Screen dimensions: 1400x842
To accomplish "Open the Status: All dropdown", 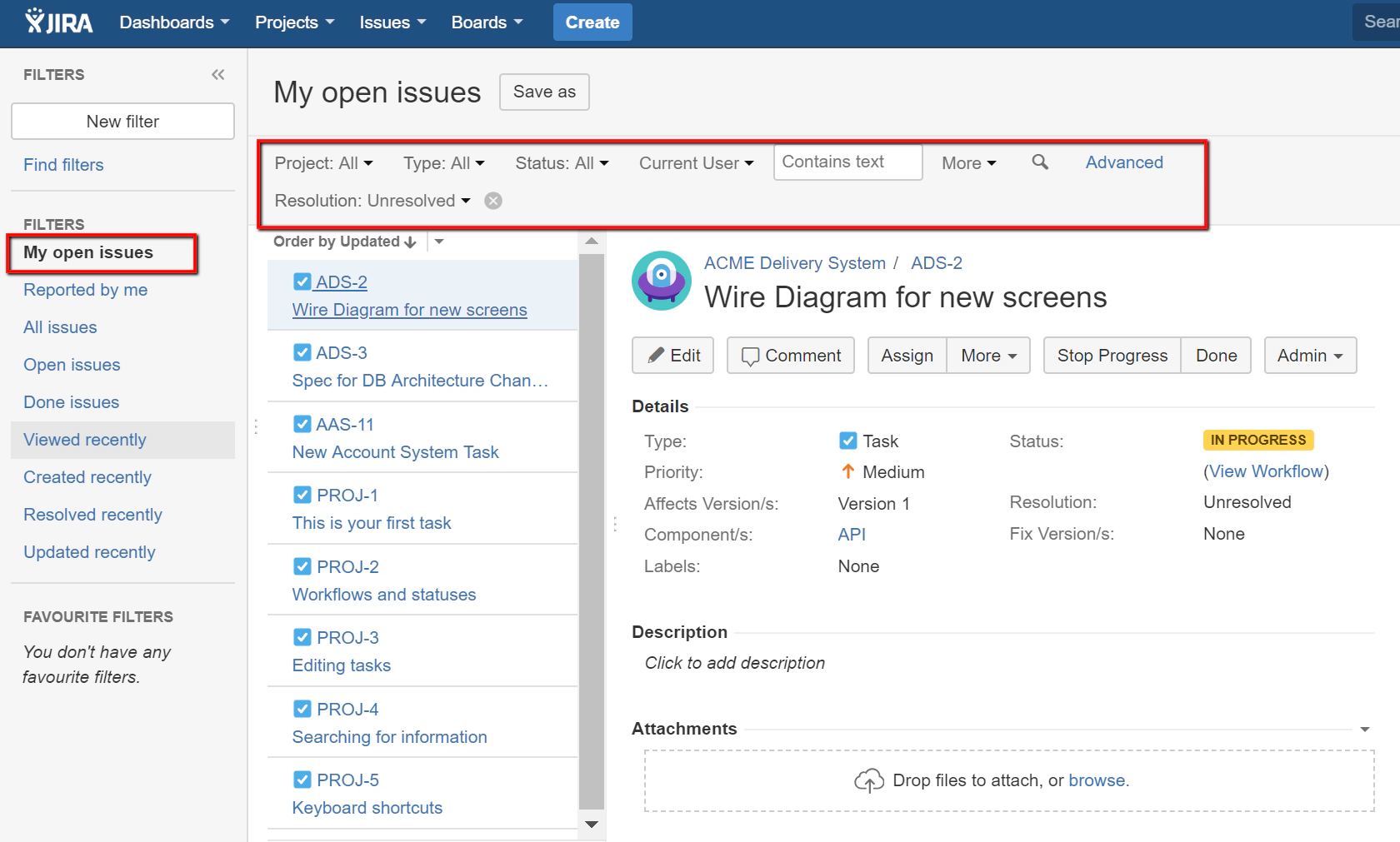I will (x=562, y=162).
